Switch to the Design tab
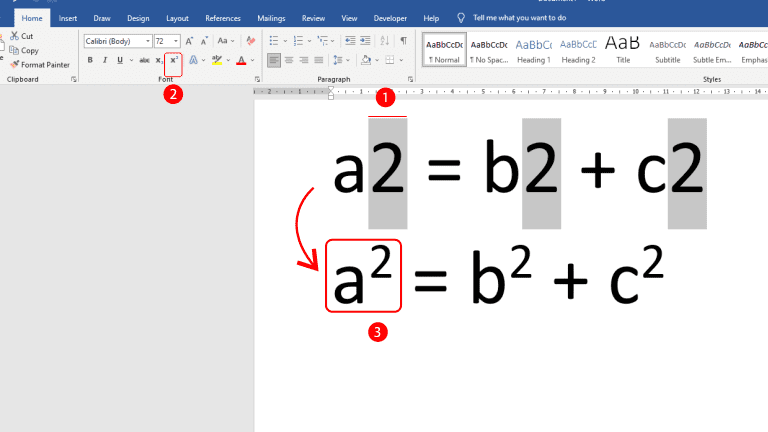The width and height of the screenshot is (768, 432). (138, 18)
